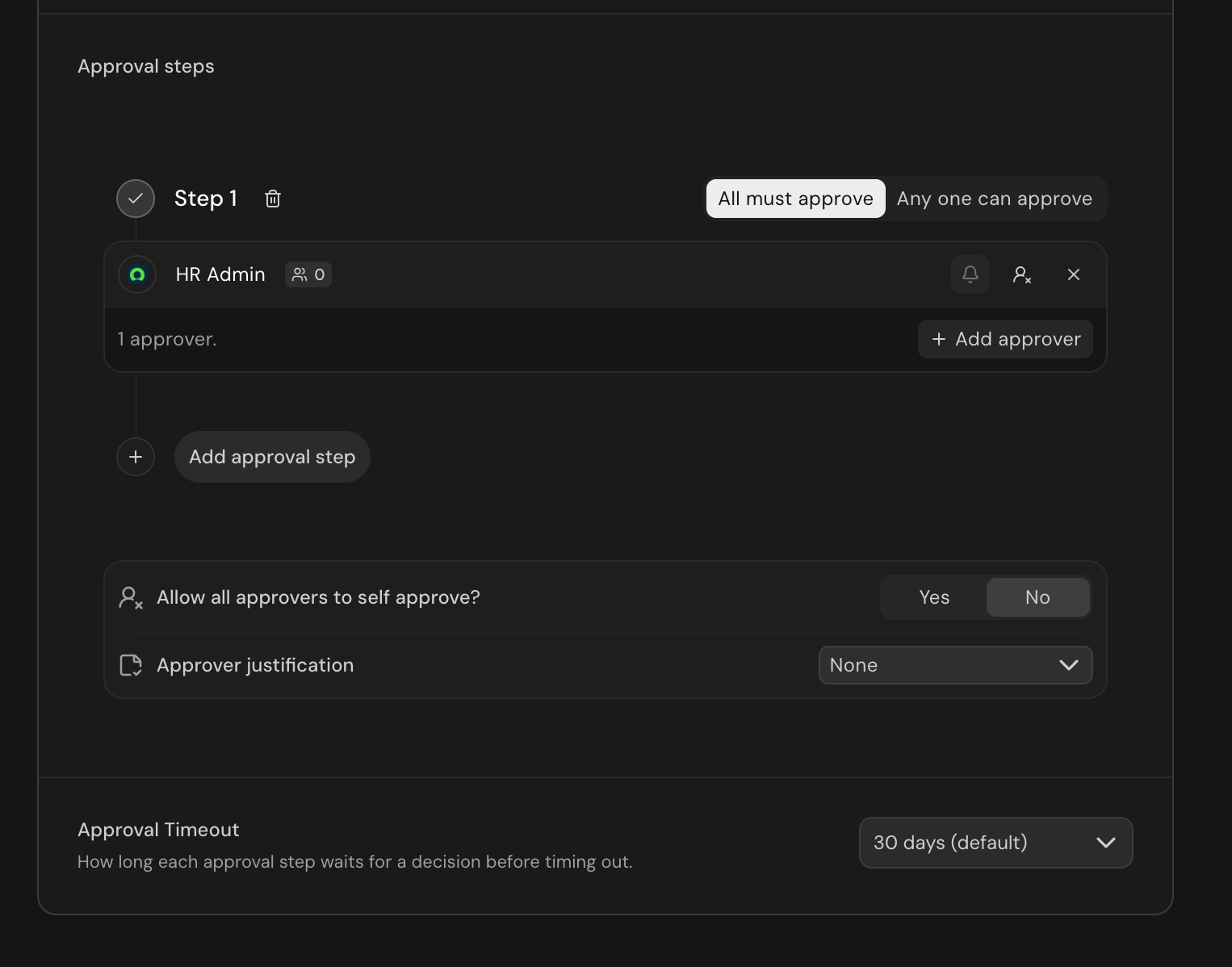Click the Approver justification document icon
1232x967 pixels.
[131, 665]
